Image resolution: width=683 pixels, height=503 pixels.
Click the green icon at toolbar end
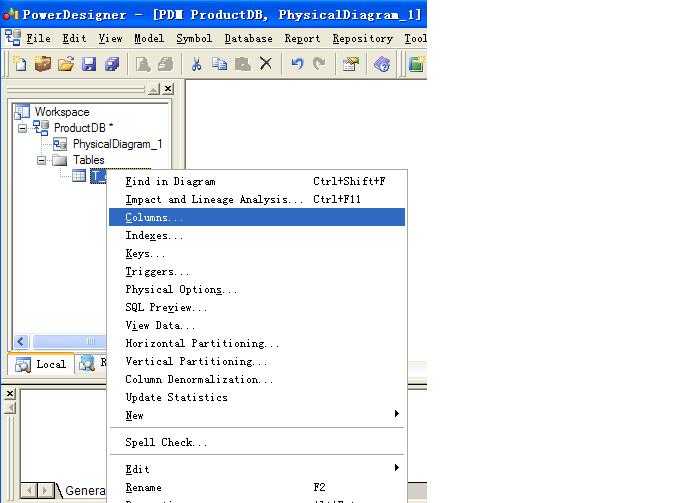(x=416, y=64)
